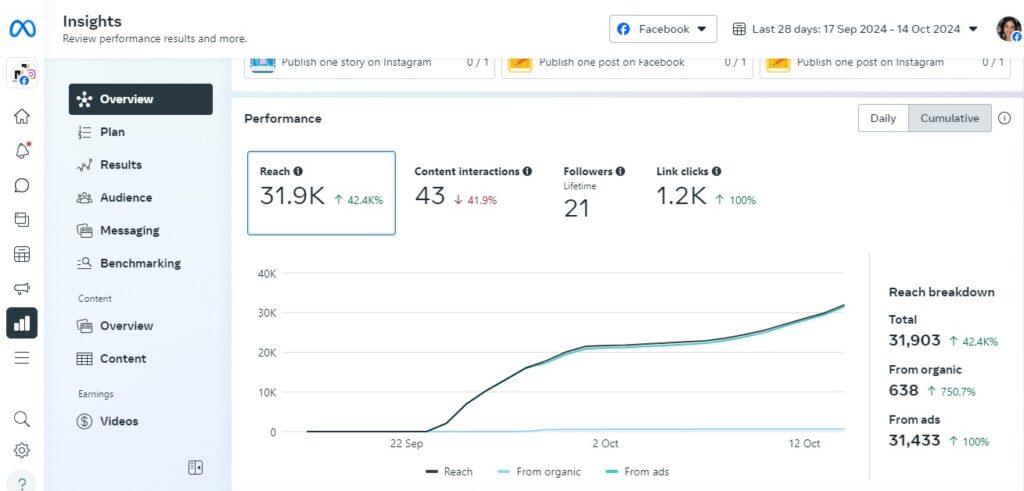Select the Content interactions metric
This screenshot has width=1024, height=491.
(x=472, y=187)
